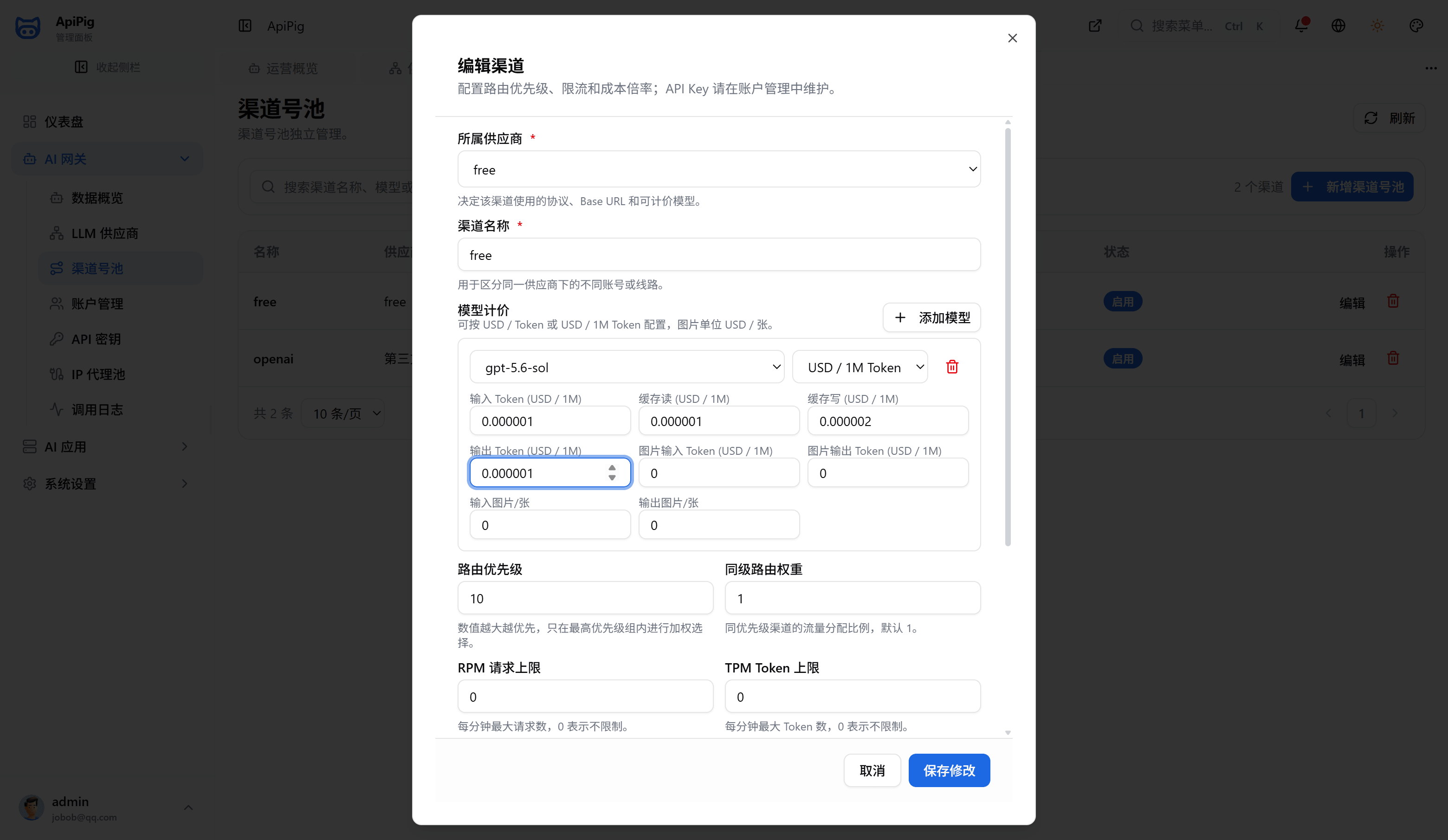Image resolution: width=1448 pixels, height=840 pixels.
Task: Click the ApiPig logo icon
Action: [x=27, y=27]
